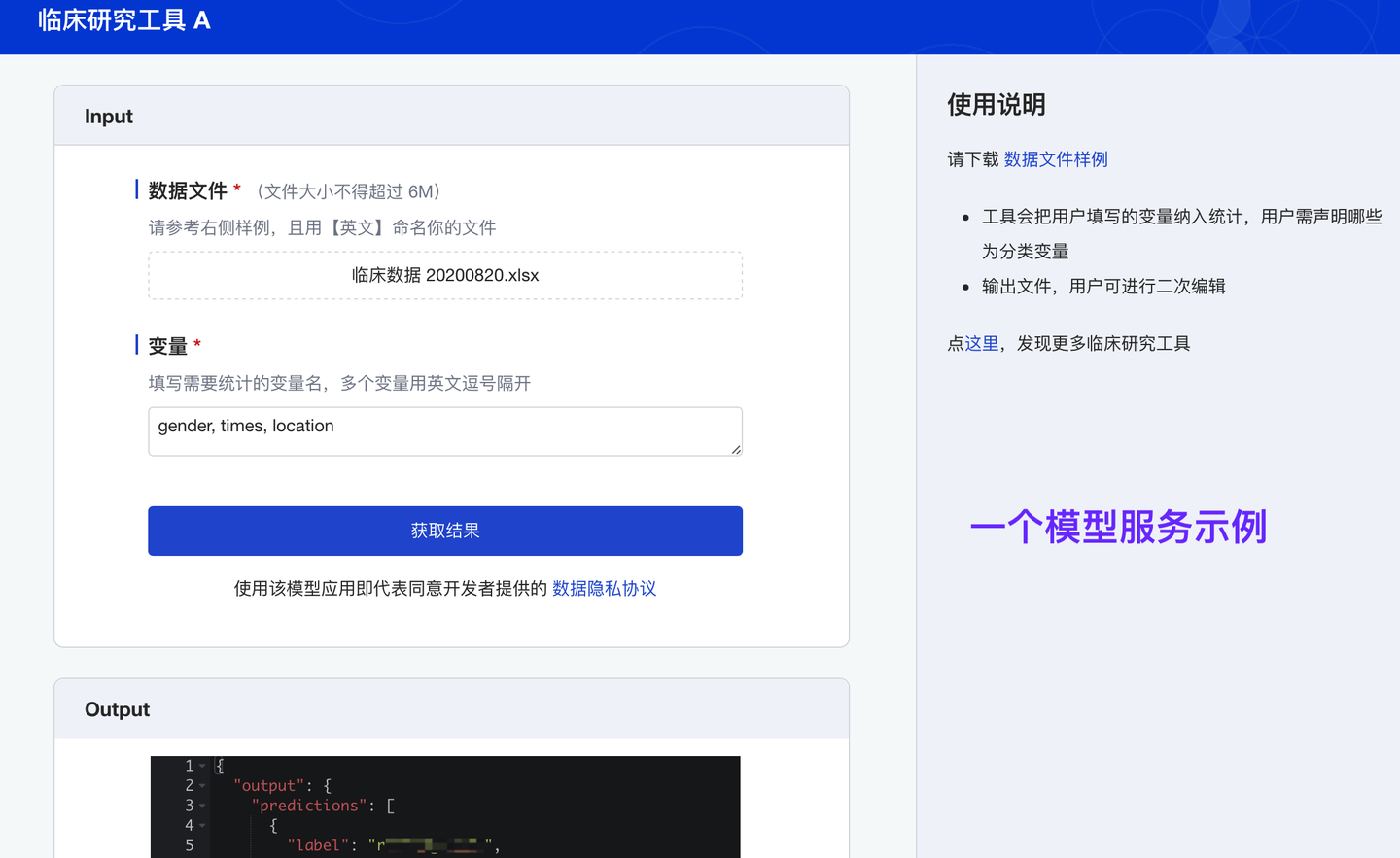
Task: Collapse the "output" object fold arrow
Action: (x=201, y=785)
